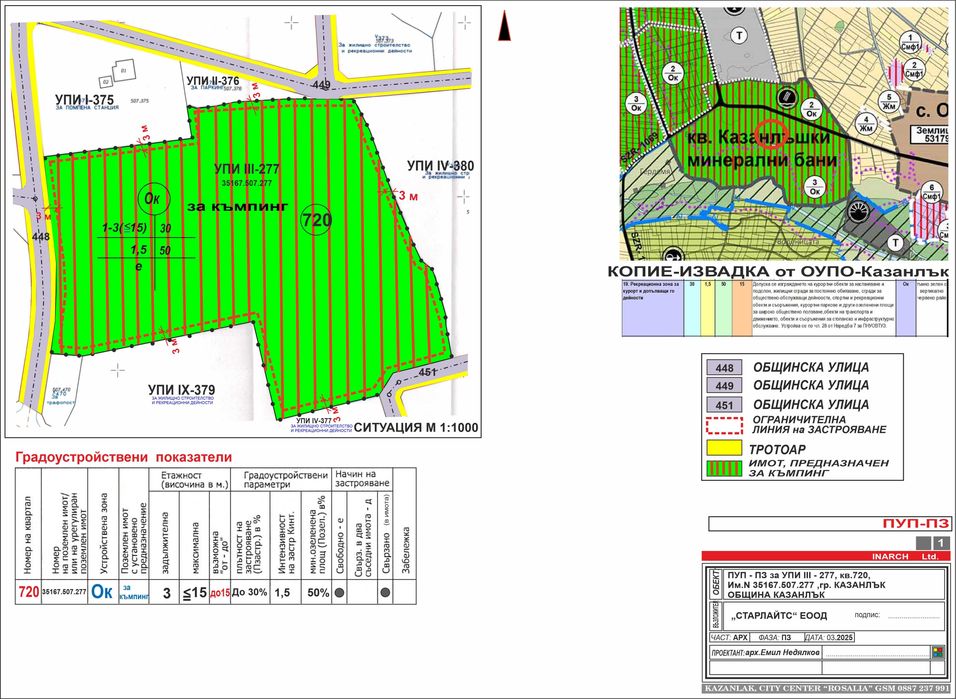Select the designer name арх.Емил Недялков
Image resolution: width=956 pixels, height=699 pixels.
tap(782, 653)
